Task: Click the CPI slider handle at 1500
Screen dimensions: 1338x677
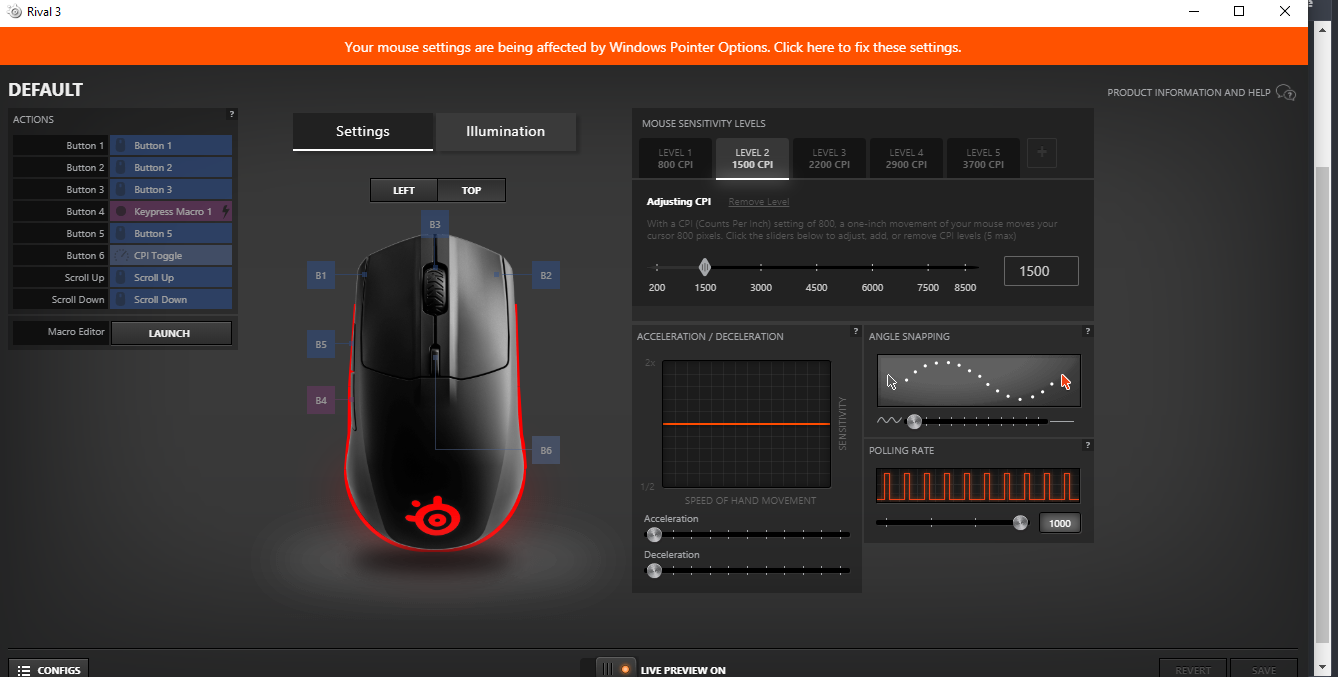Action: (x=705, y=267)
